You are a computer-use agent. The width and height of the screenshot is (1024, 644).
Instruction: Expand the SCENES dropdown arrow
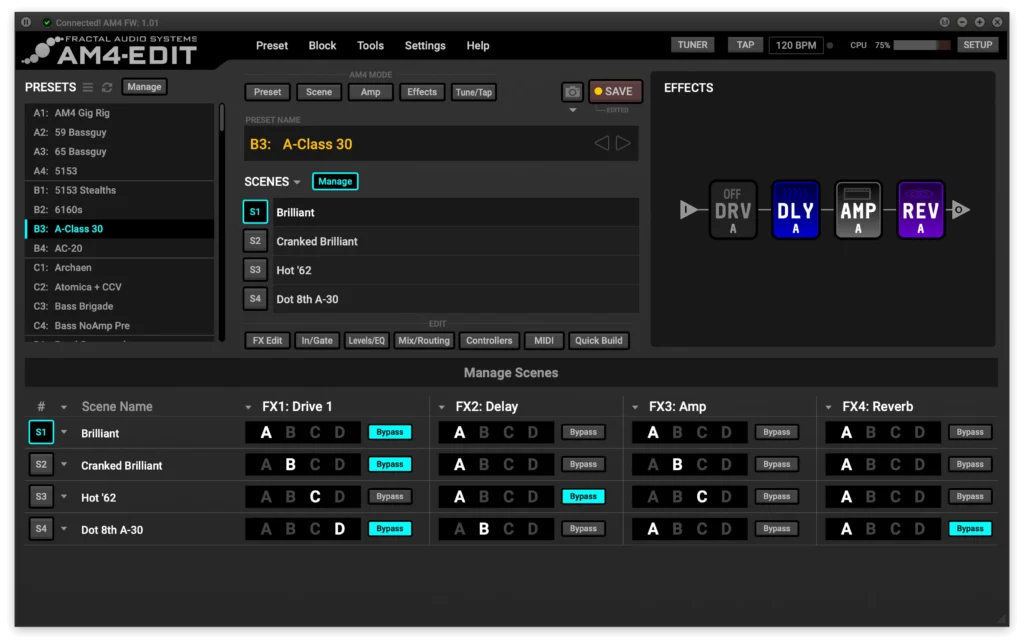point(297,182)
